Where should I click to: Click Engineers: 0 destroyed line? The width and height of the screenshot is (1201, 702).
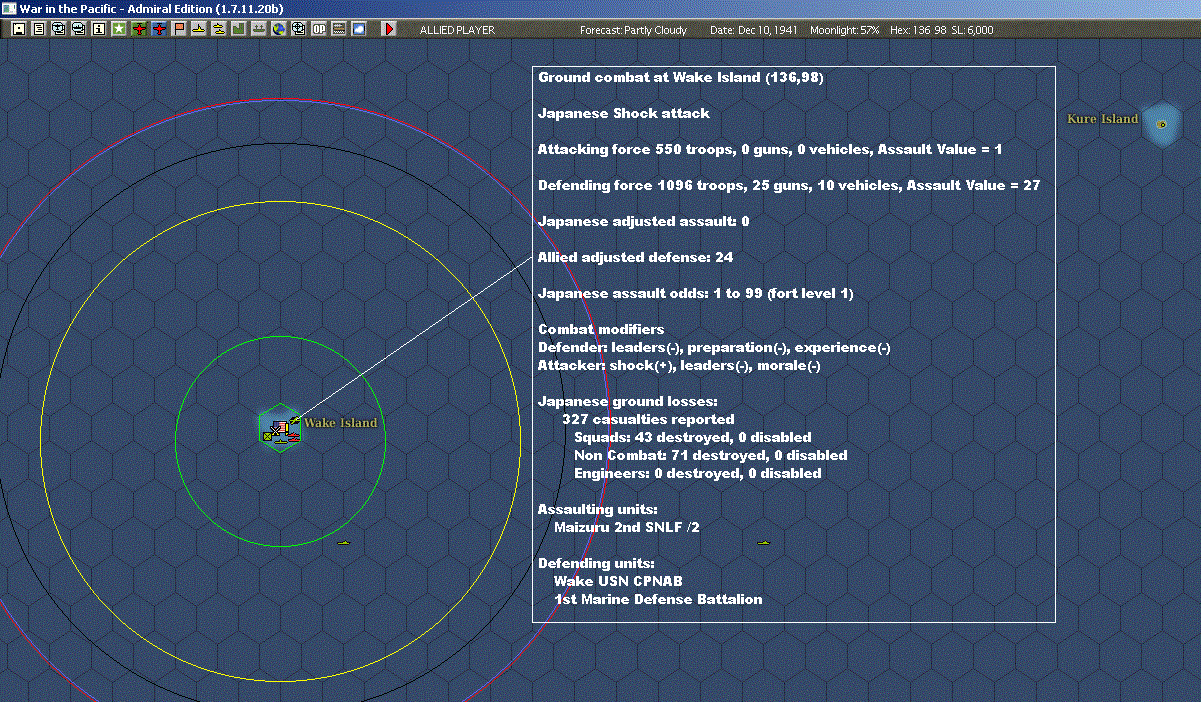[x=698, y=473]
